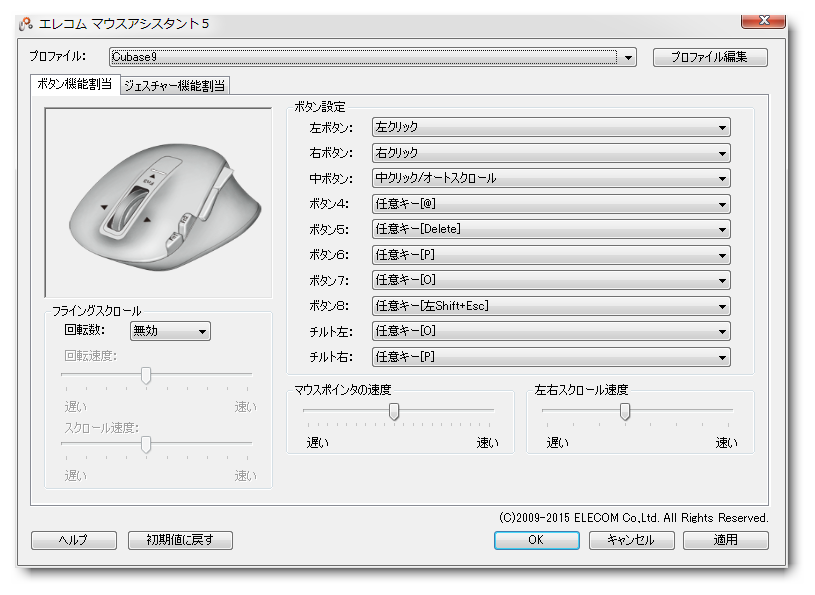The image size is (815, 595).
Task: Open the チルト右 assignment dropdown
Action: [551, 357]
